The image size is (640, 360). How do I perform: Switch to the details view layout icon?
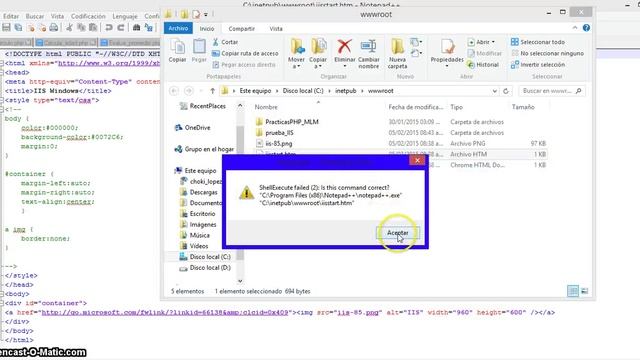click(573, 291)
